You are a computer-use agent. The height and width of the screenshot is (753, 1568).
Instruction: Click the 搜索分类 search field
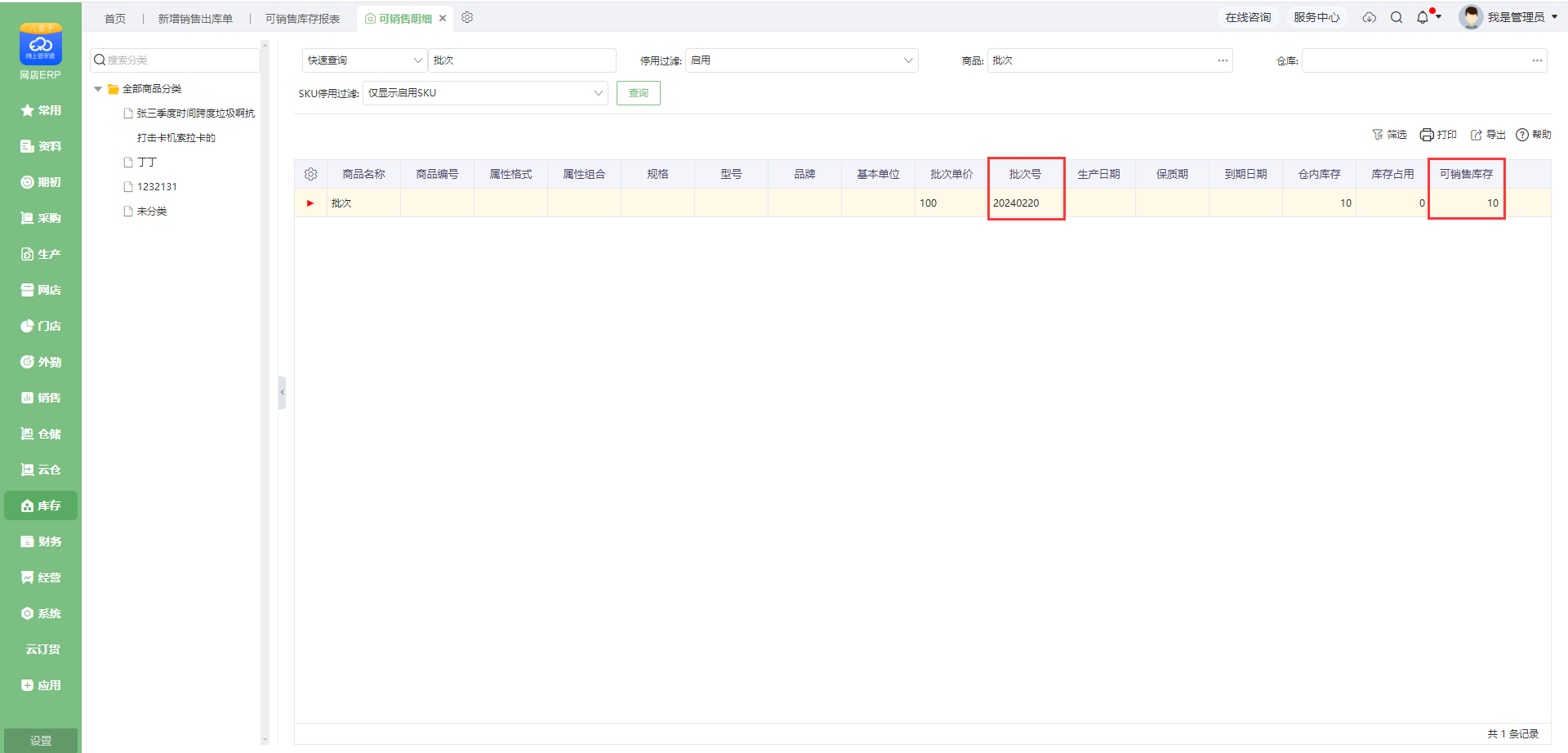tap(175, 60)
